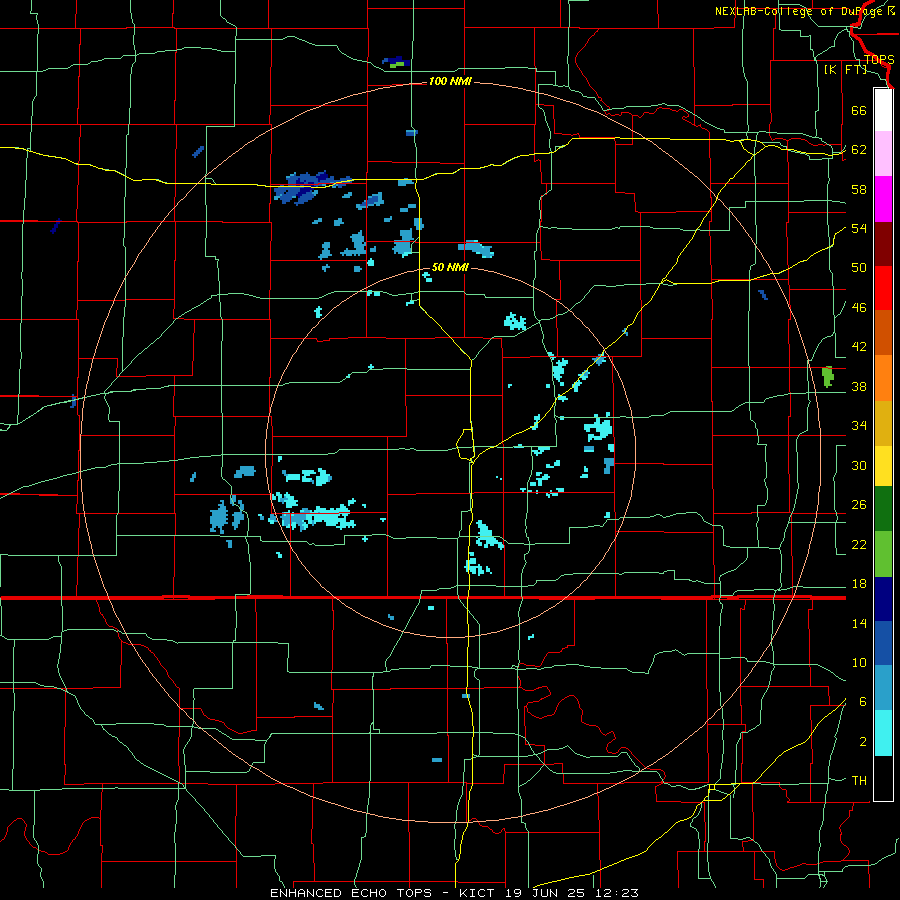The image size is (900, 900).
Task: Click the "TOPS" legend heading
Action: (879, 60)
